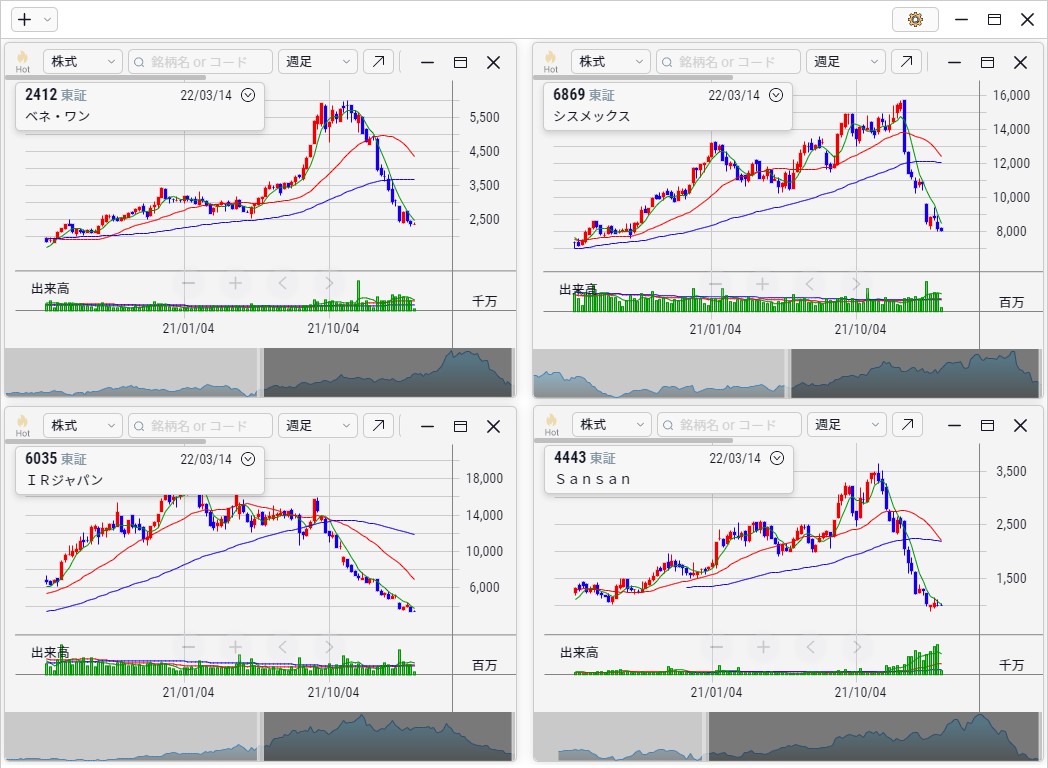
Task: Zoom out with the minus icon on the Sansan chart
Action: (x=716, y=647)
